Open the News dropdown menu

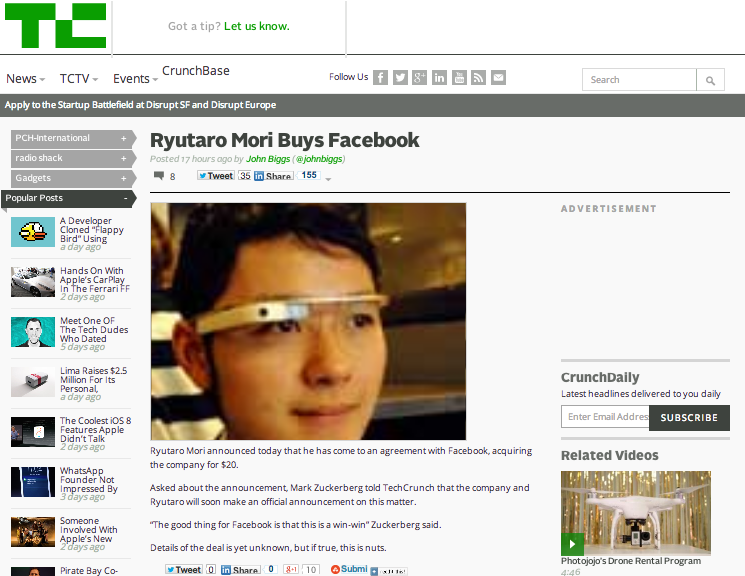point(26,79)
